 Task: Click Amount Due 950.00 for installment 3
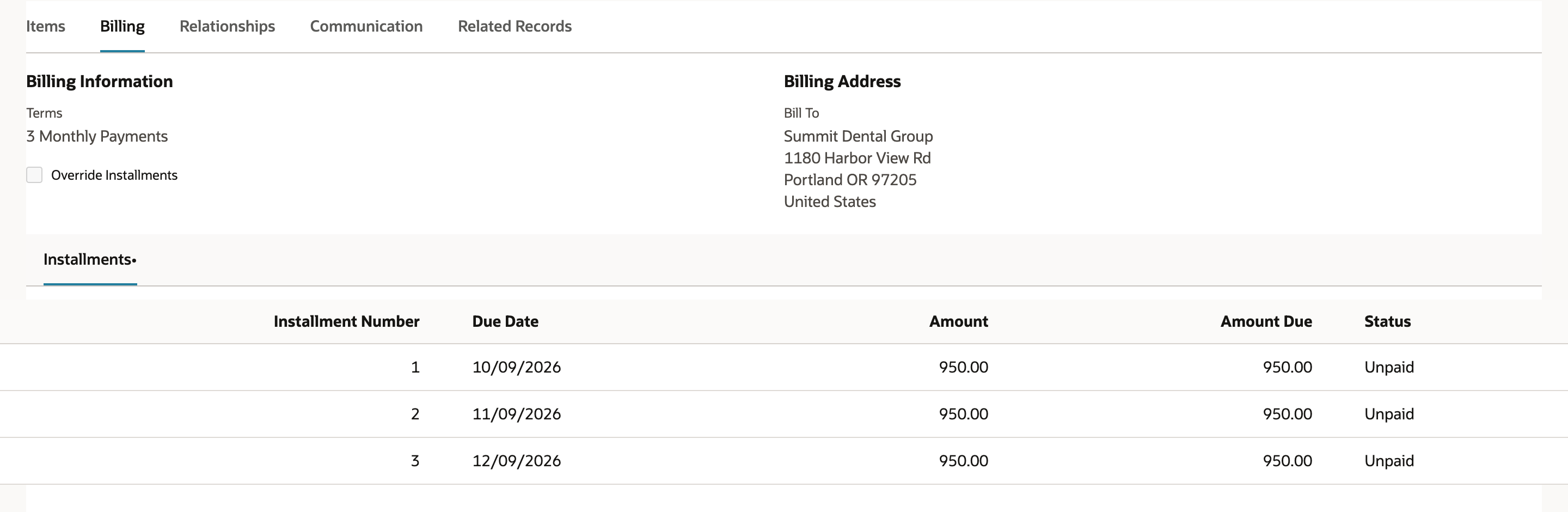(x=1288, y=461)
